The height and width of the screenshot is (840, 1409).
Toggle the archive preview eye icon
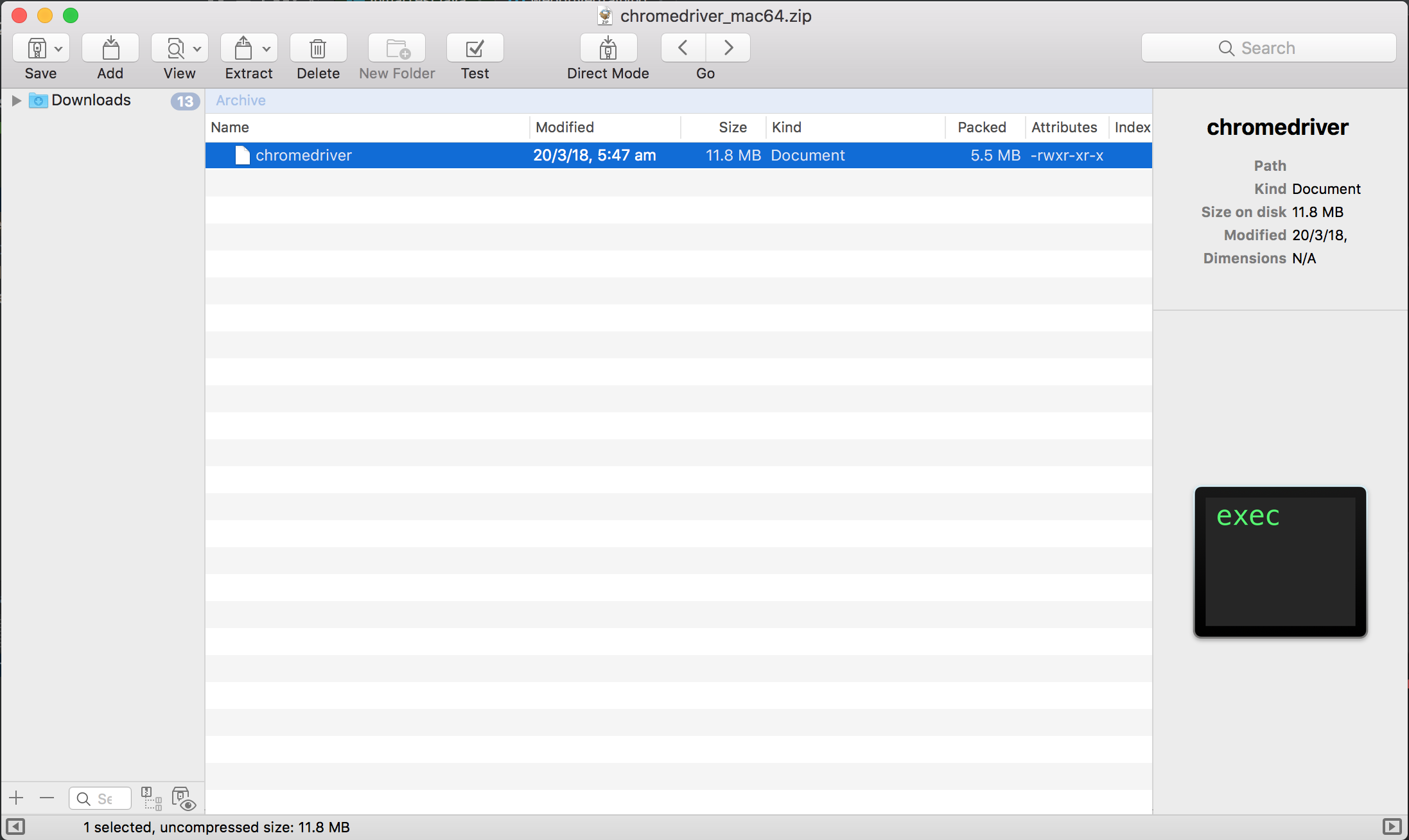[183, 798]
